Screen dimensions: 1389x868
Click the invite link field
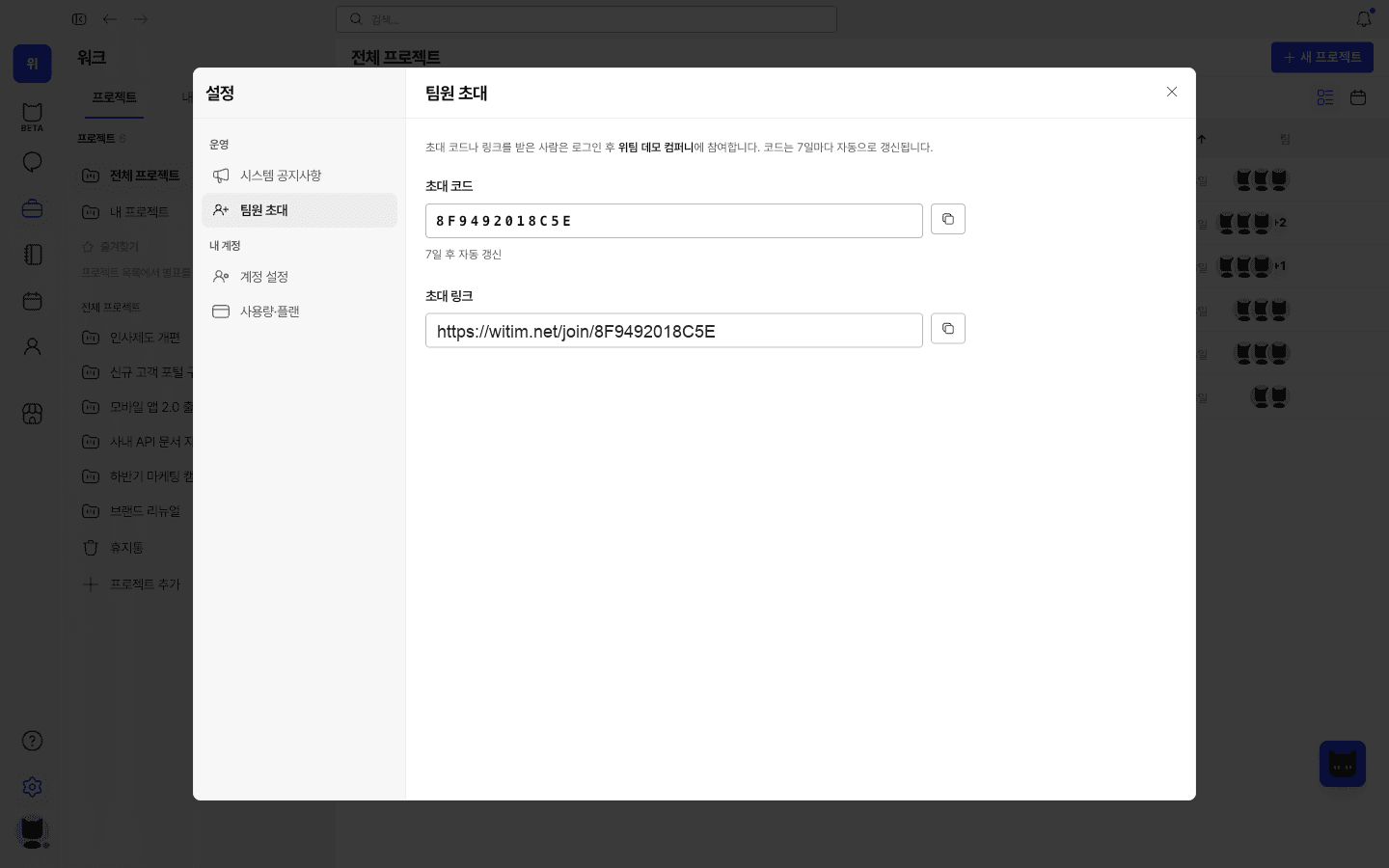[x=673, y=331]
